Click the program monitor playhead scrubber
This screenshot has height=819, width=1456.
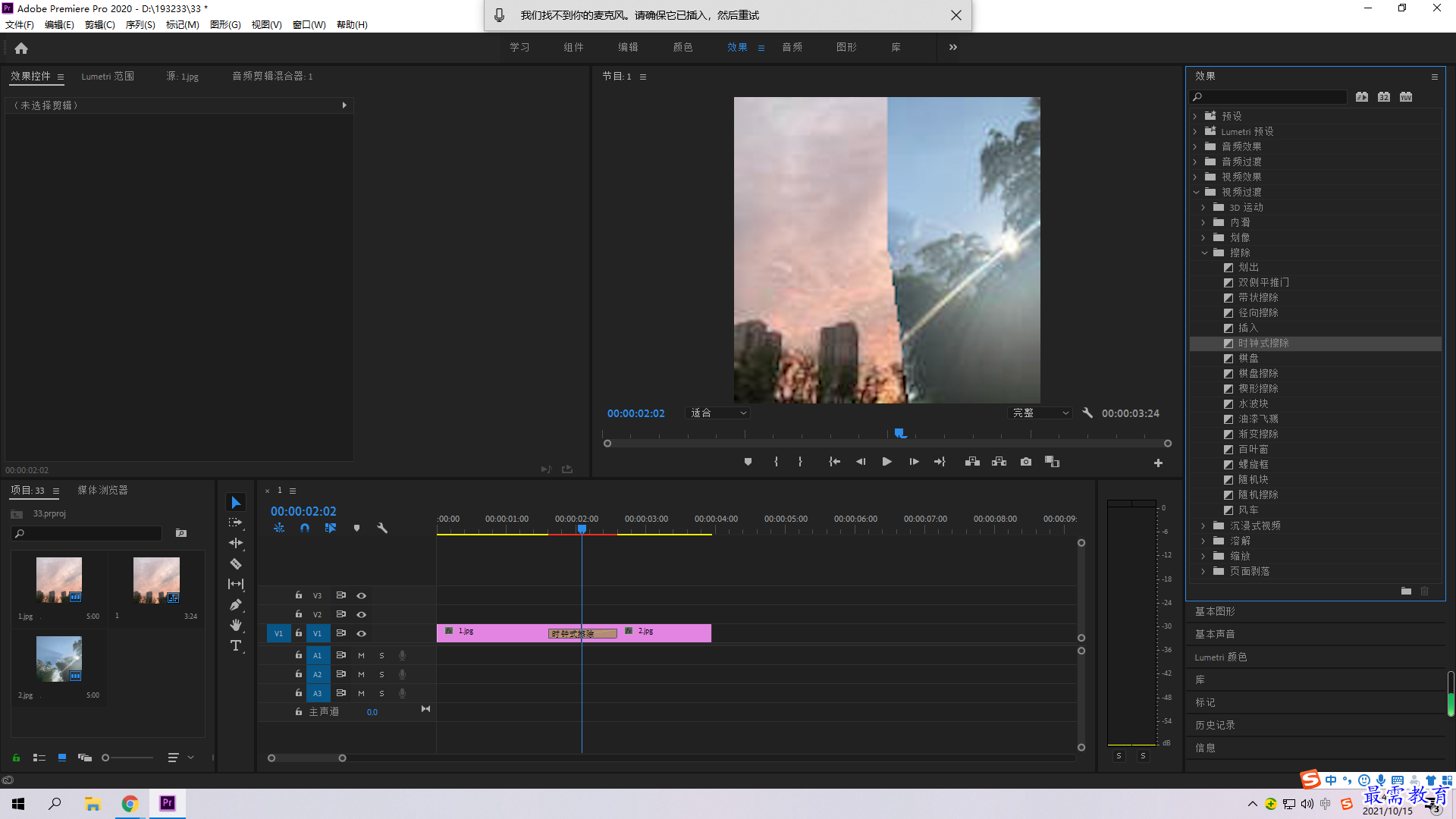[899, 433]
